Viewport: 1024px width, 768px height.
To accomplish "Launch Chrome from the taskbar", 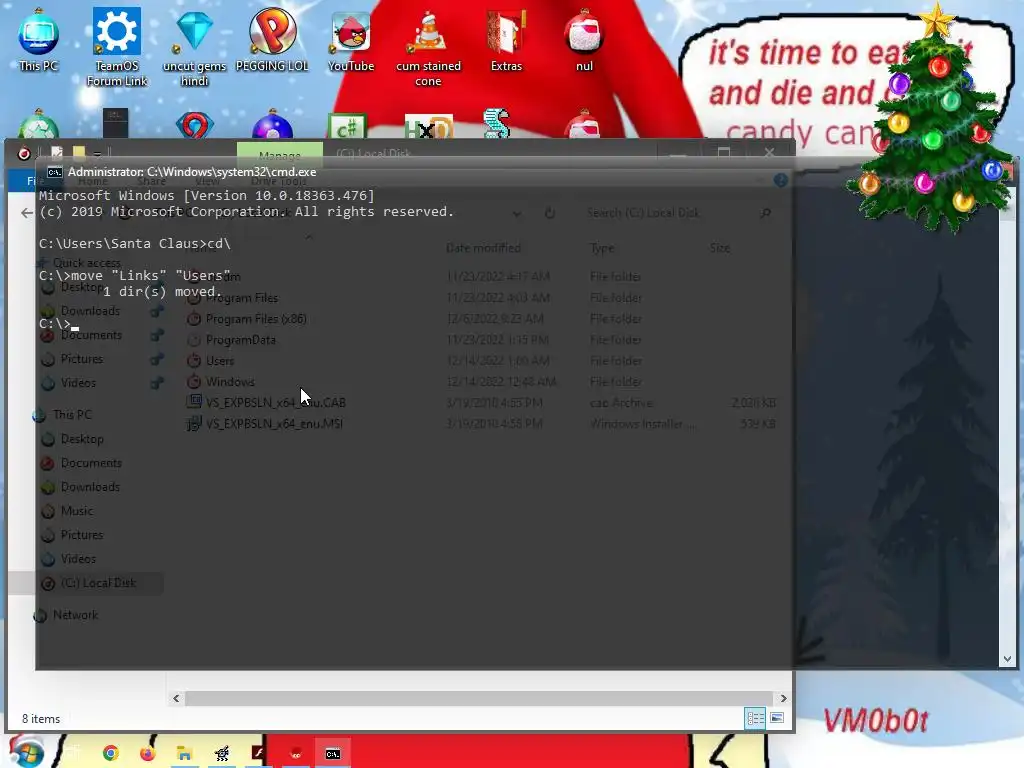I will point(111,754).
